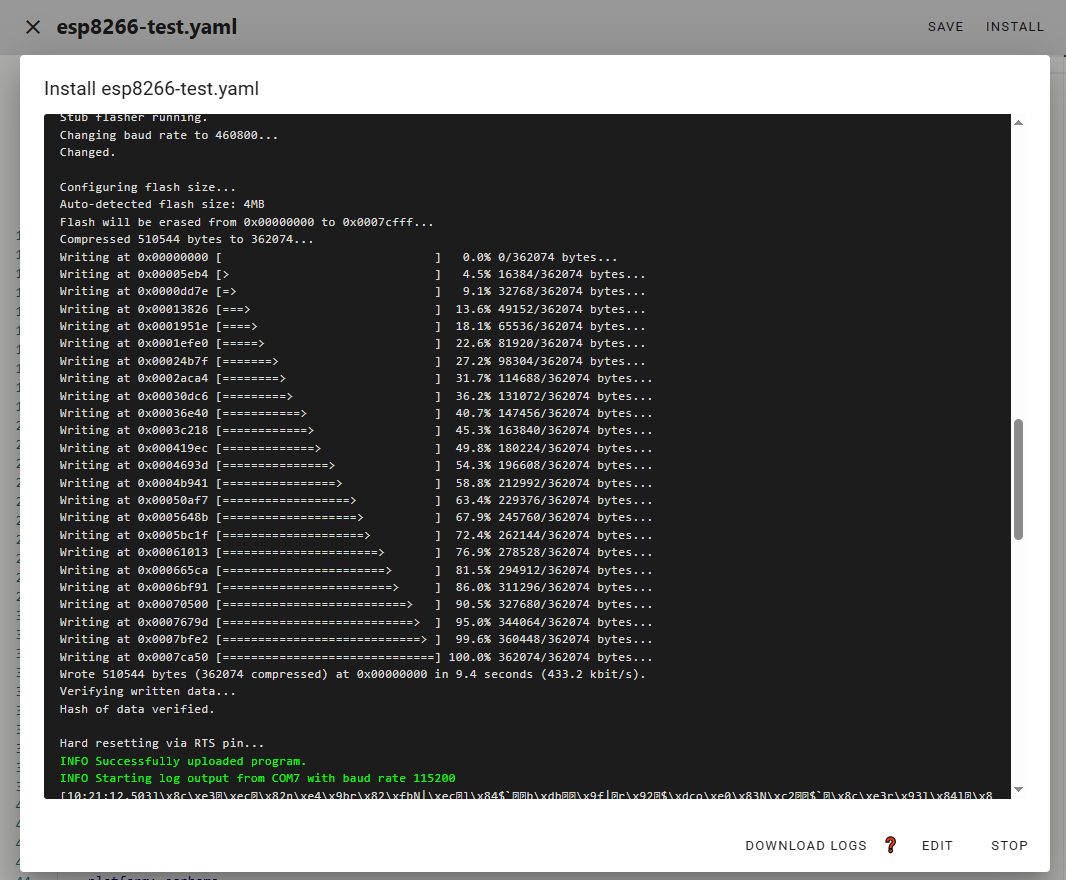Close the esp8266-test.yaml editor with the X
Screen dimensions: 1066x880
pyautogui.click(x=33, y=27)
